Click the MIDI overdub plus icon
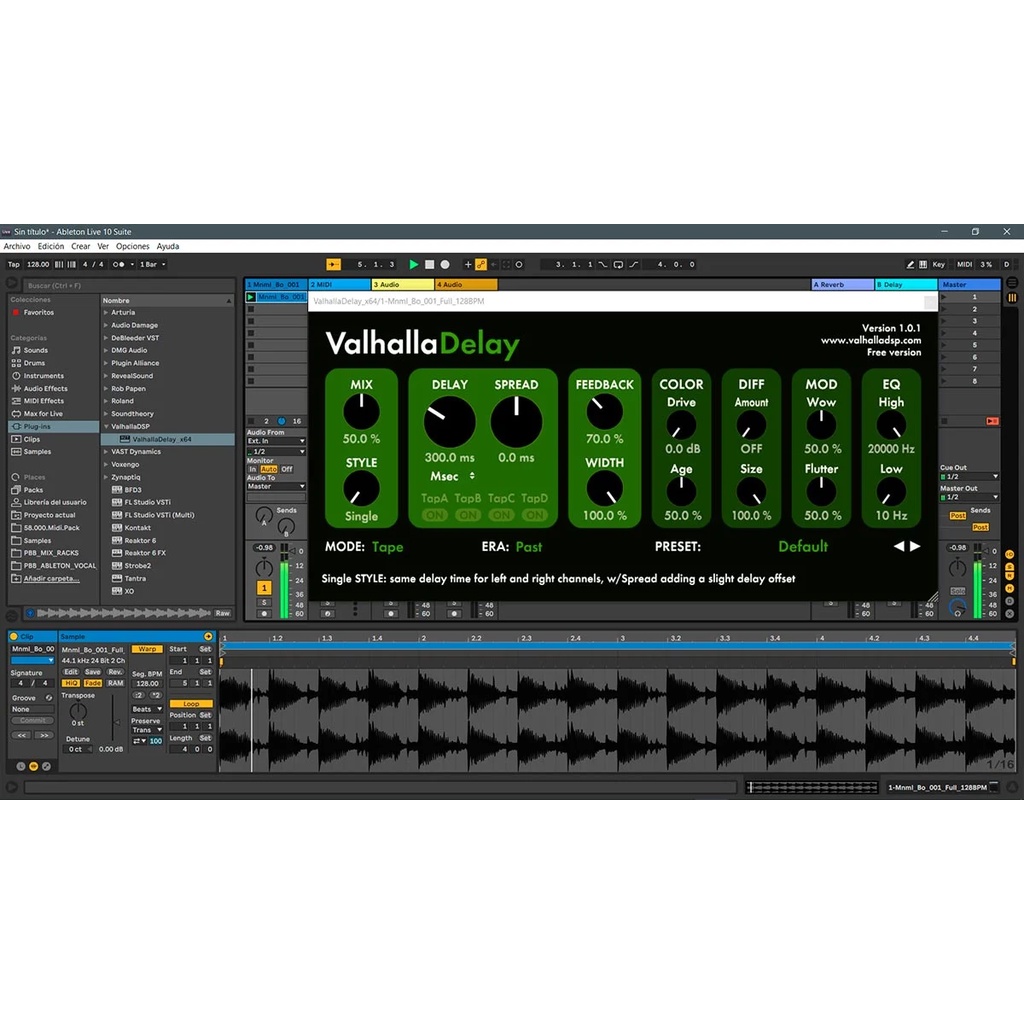Image resolution: width=1024 pixels, height=1024 pixels. click(468, 264)
